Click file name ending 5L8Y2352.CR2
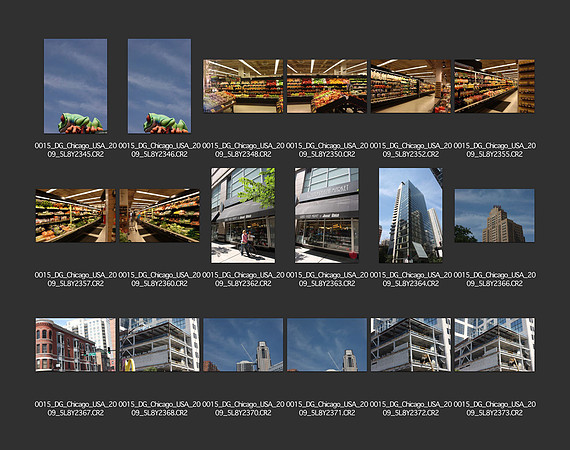 (x=411, y=150)
